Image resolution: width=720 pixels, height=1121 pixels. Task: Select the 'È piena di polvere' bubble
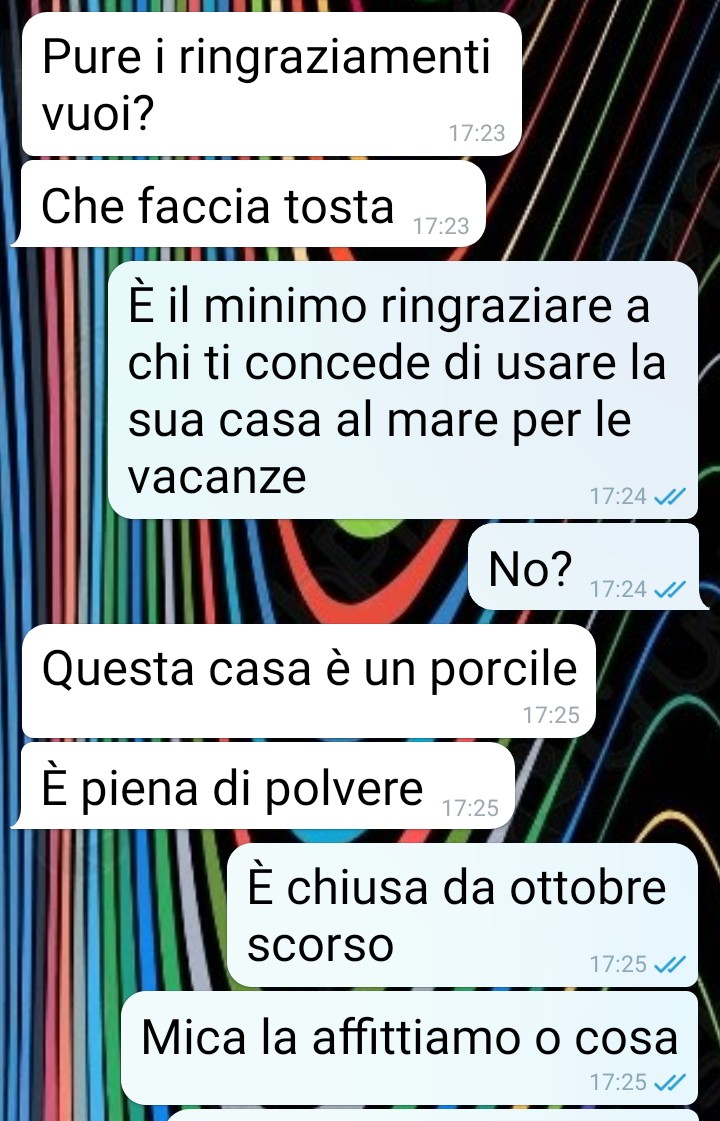click(263, 786)
